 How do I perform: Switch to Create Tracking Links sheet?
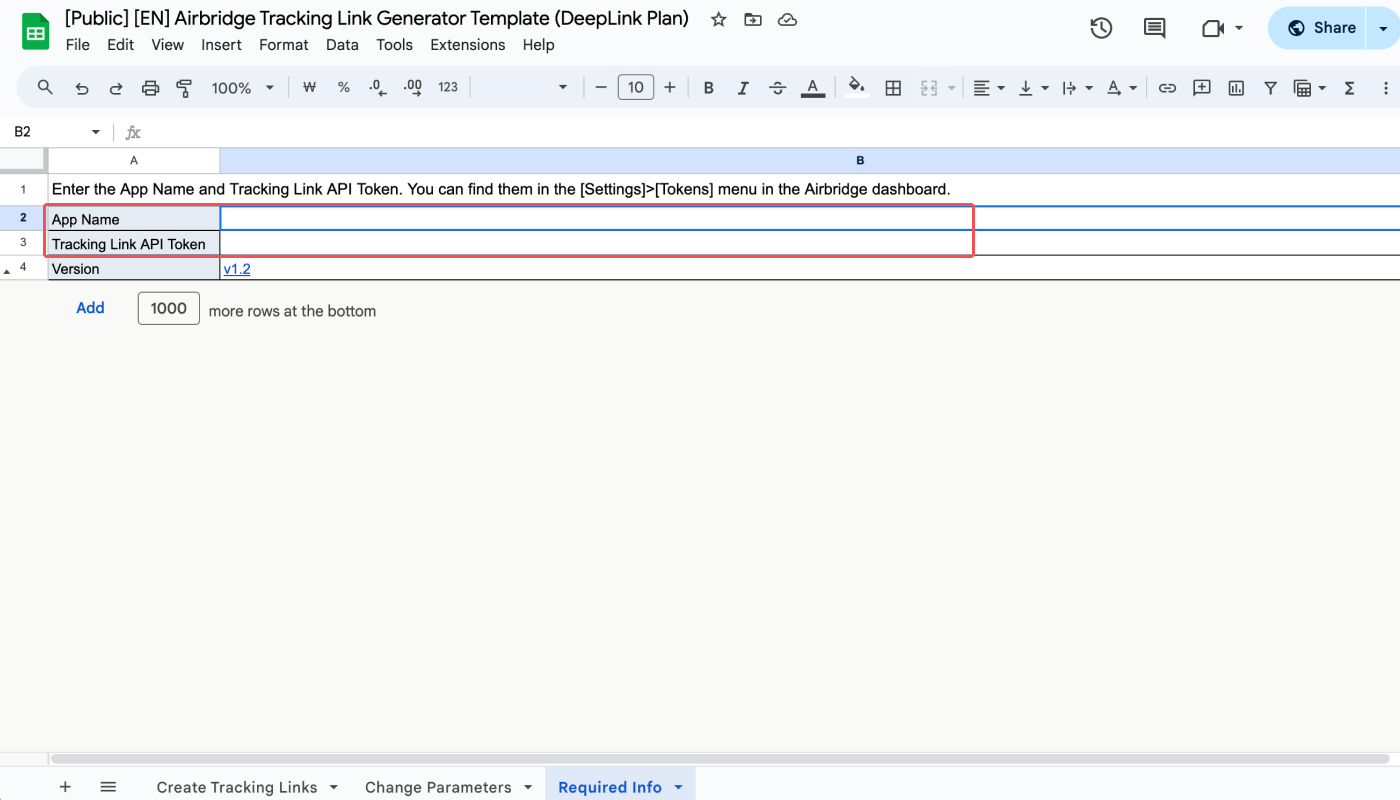(237, 787)
